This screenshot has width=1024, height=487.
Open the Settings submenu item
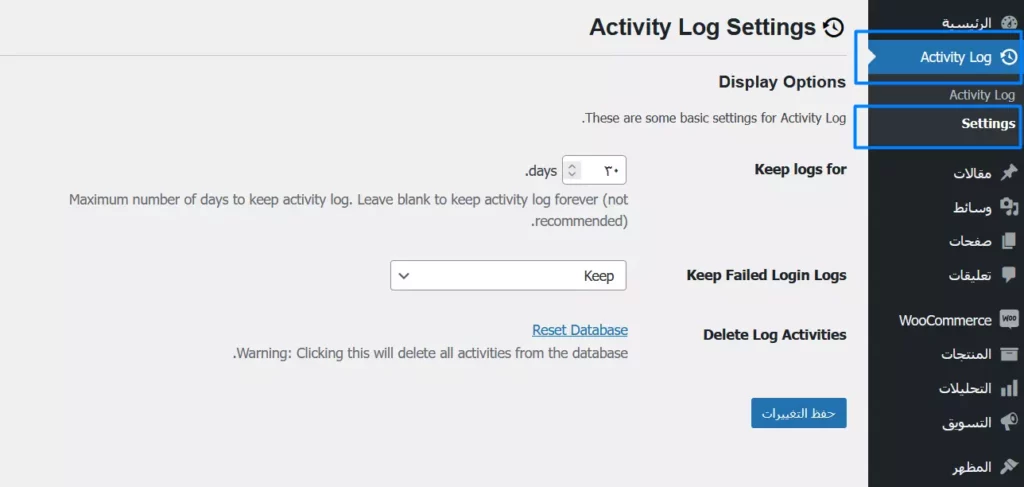click(x=988, y=124)
